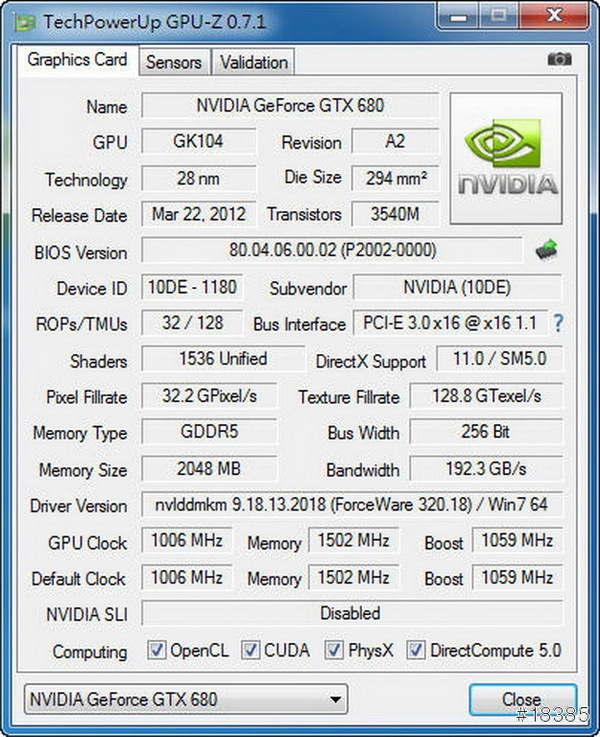This screenshot has width=600, height=737.
Task: Click the Computing label text
Action: (x=90, y=652)
